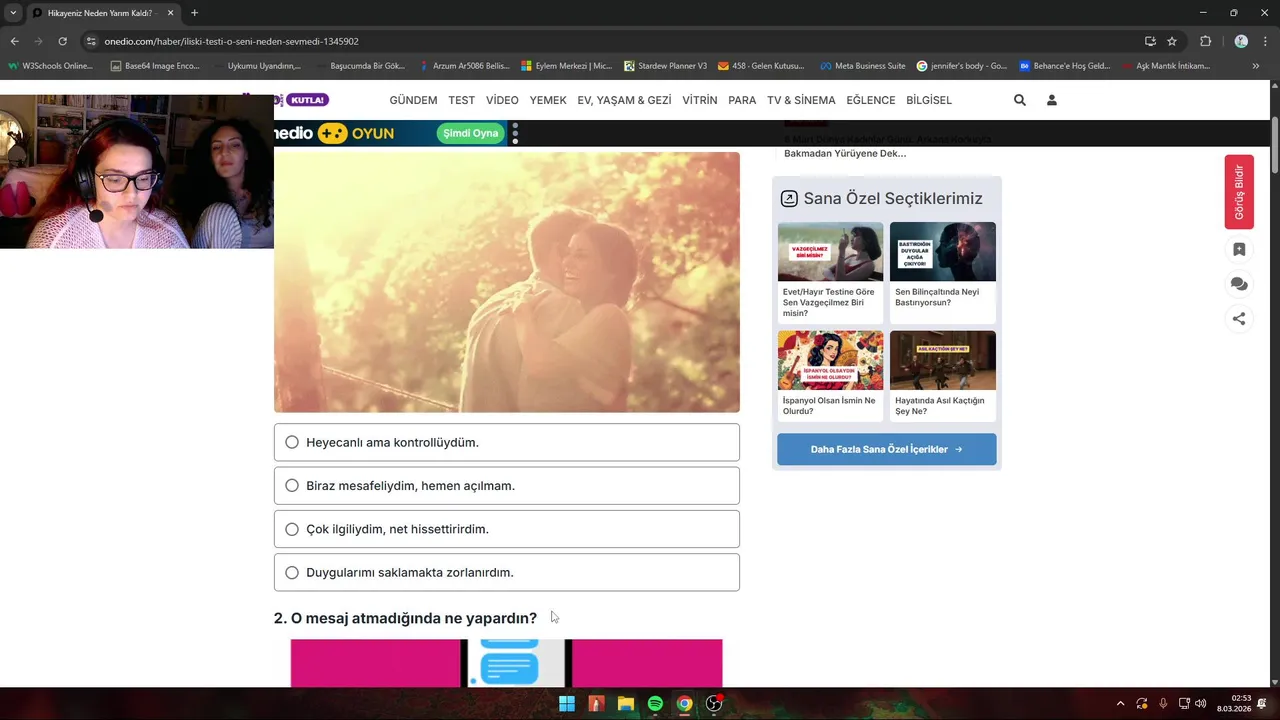Click the Şimdi Oyna button

(x=470, y=133)
